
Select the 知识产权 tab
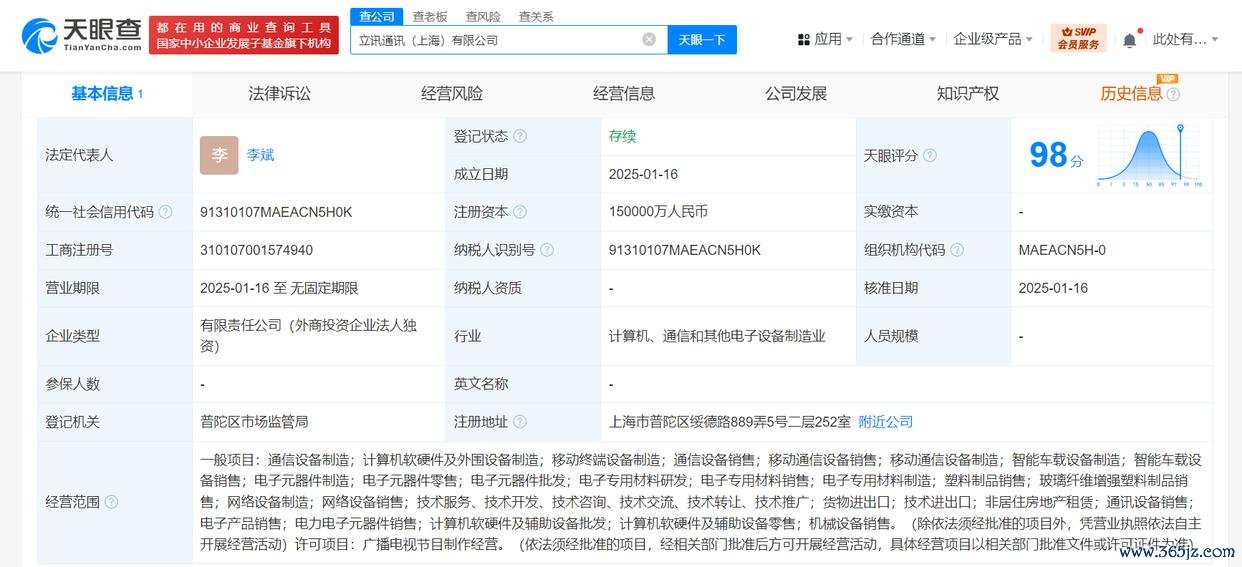click(968, 93)
